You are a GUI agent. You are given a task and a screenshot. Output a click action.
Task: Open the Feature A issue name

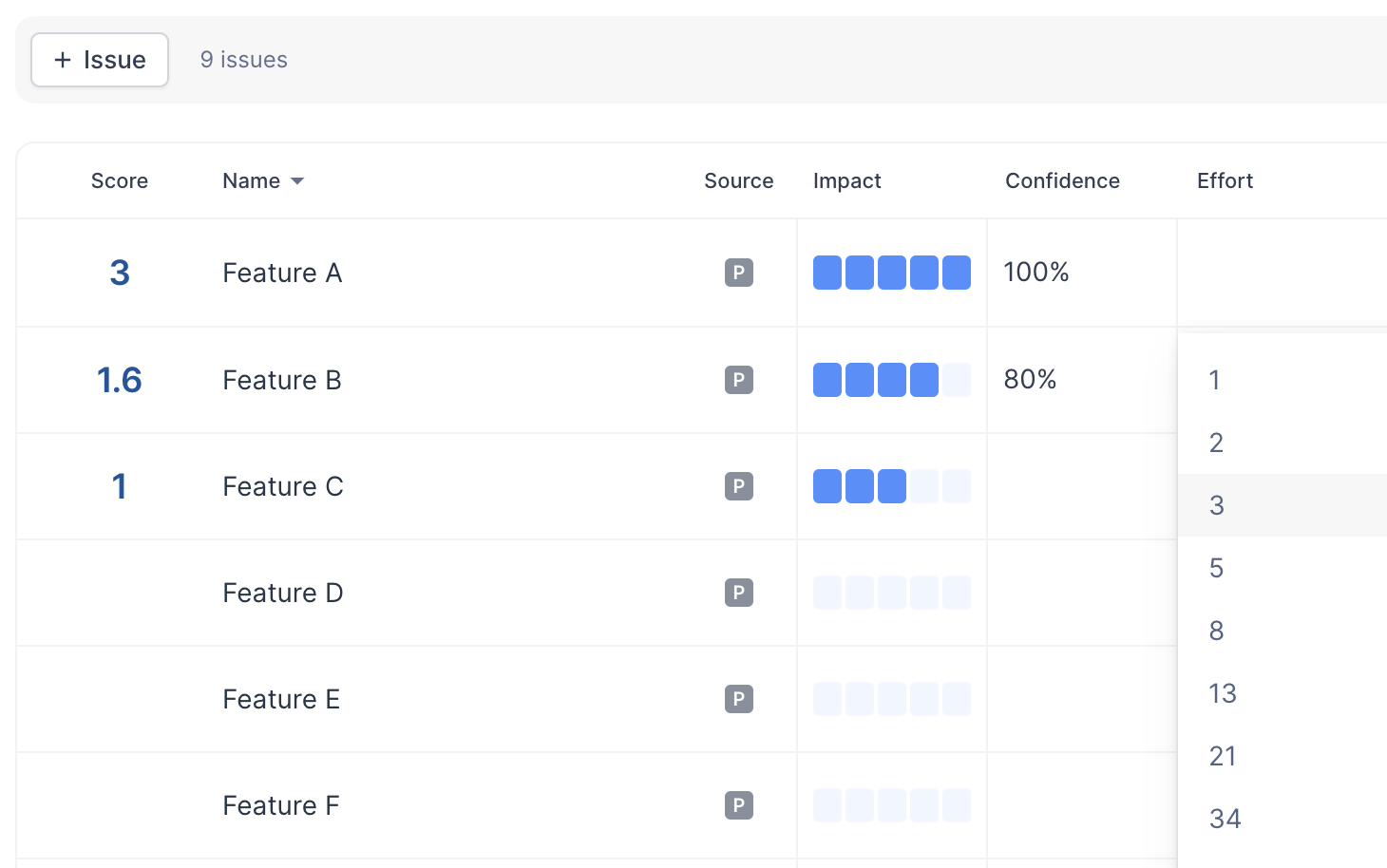pos(282,273)
